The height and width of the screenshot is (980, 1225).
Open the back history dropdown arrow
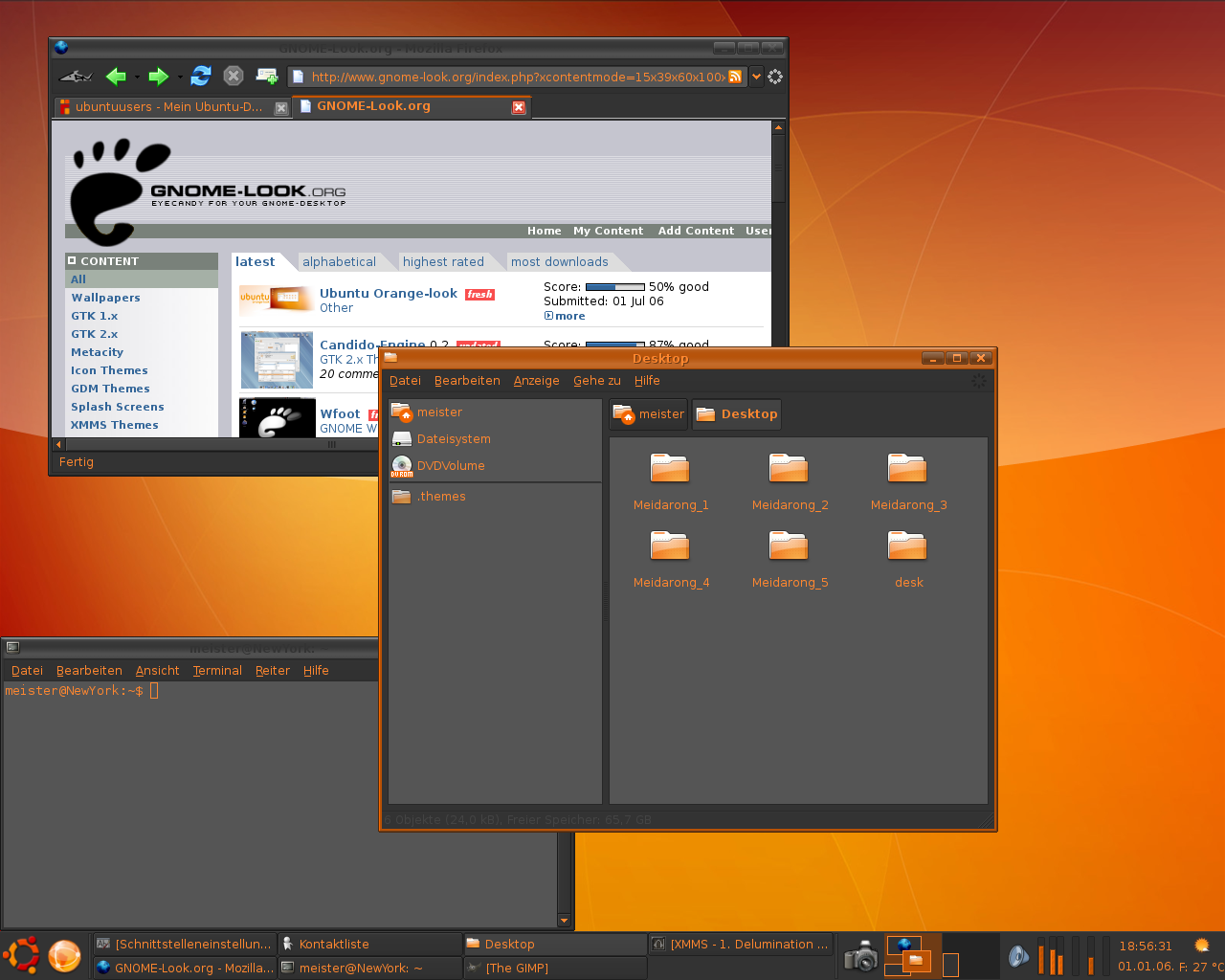pyautogui.click(x=137, y=77)
